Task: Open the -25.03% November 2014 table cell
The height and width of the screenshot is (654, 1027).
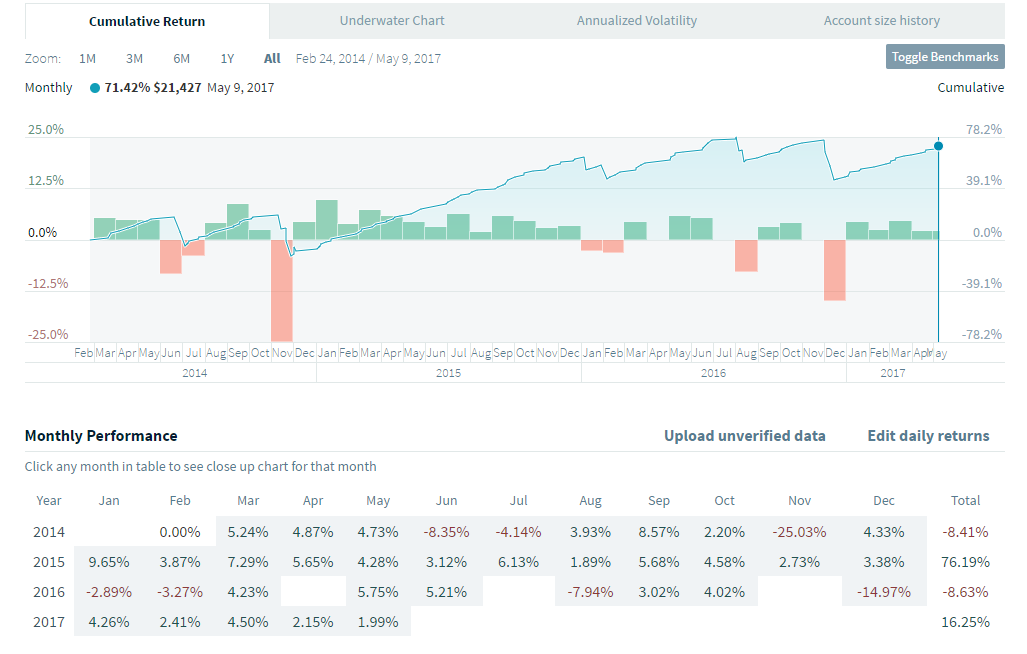Action: [799, 531]
